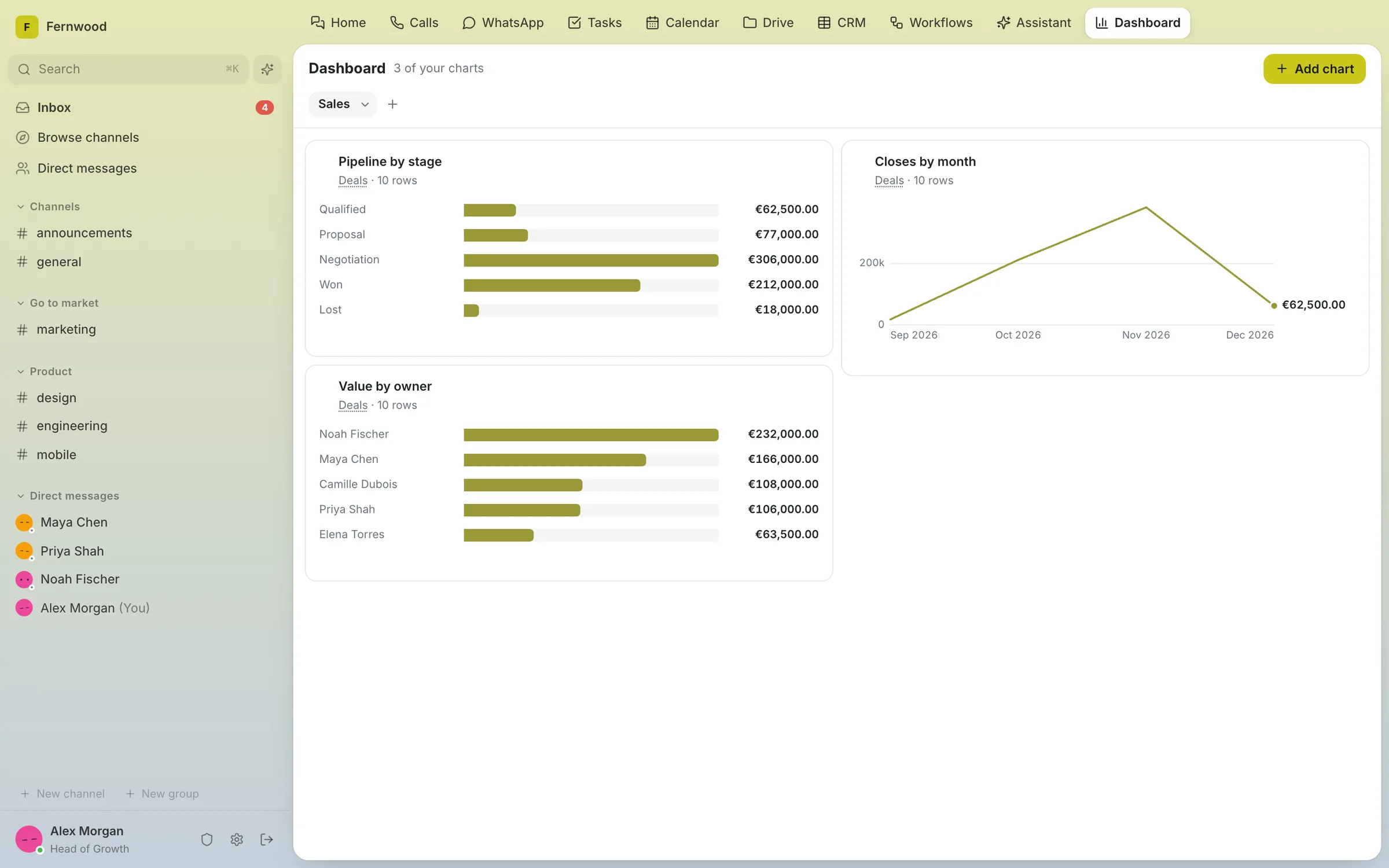
Task: Open settings gear in user footer
Action: coord(237,839)
